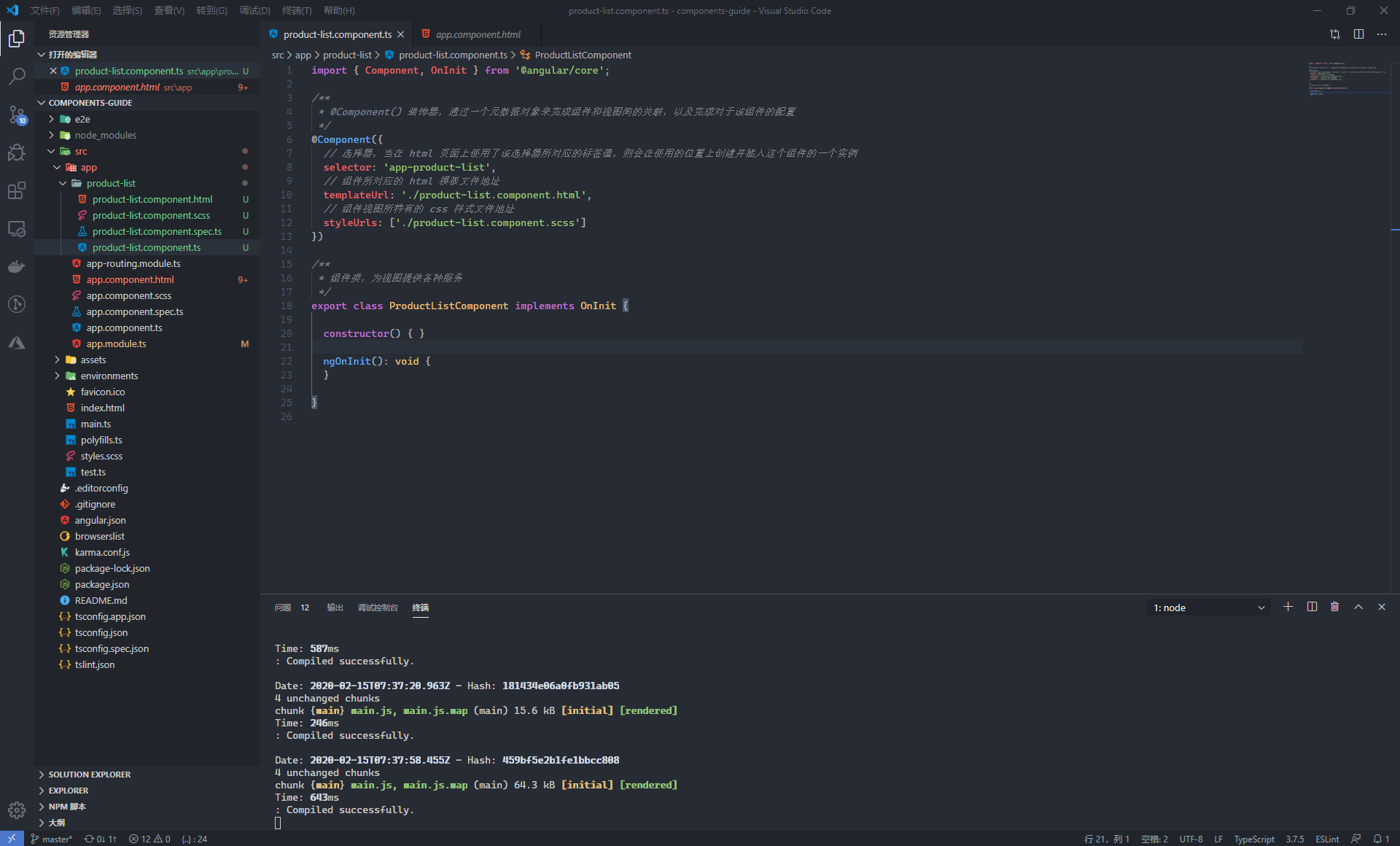Click the master* branch in status bar
The image size is (1400, 846).
coord(52,839)
